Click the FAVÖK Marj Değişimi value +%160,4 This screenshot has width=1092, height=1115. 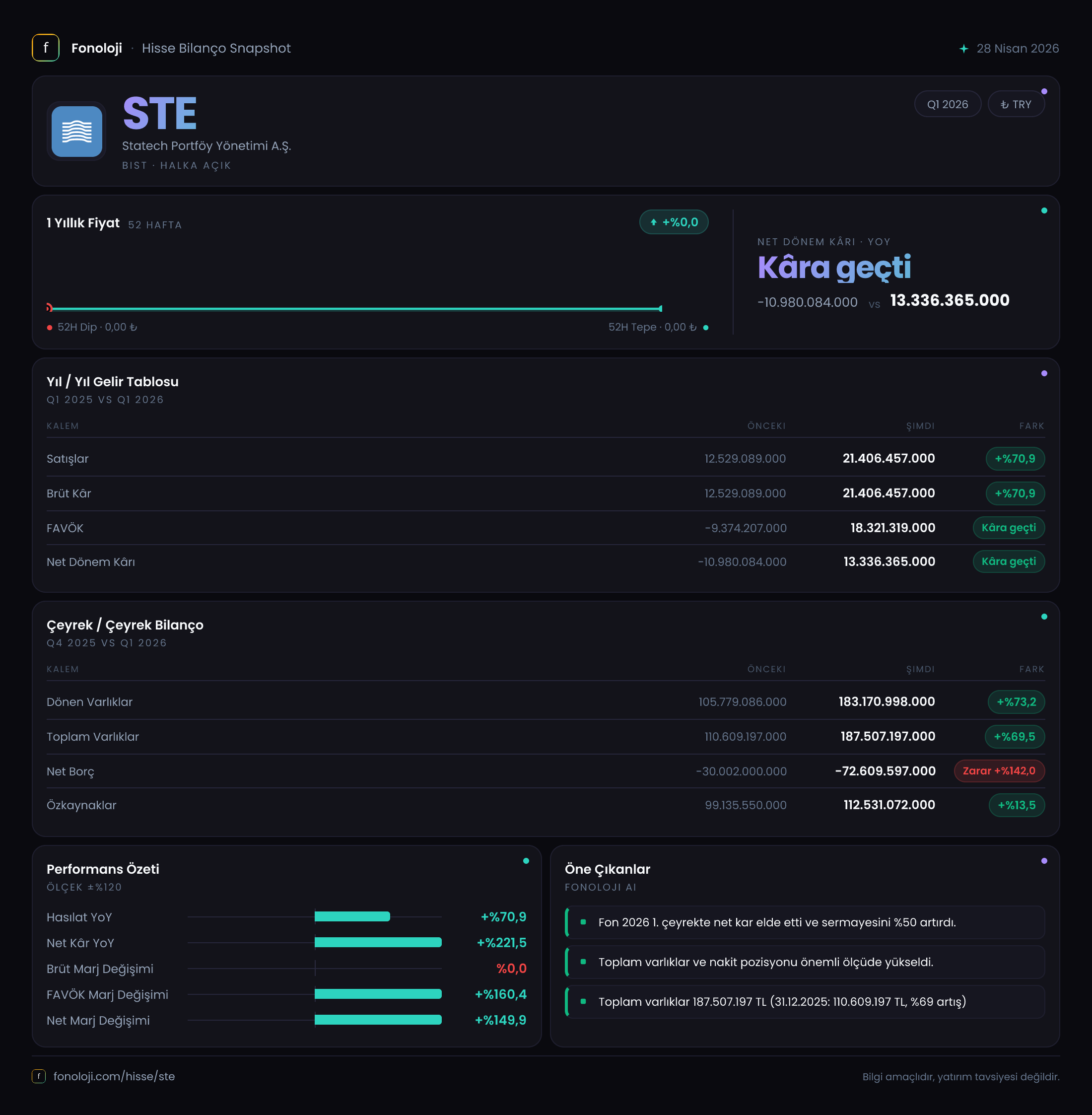[500, 994]
